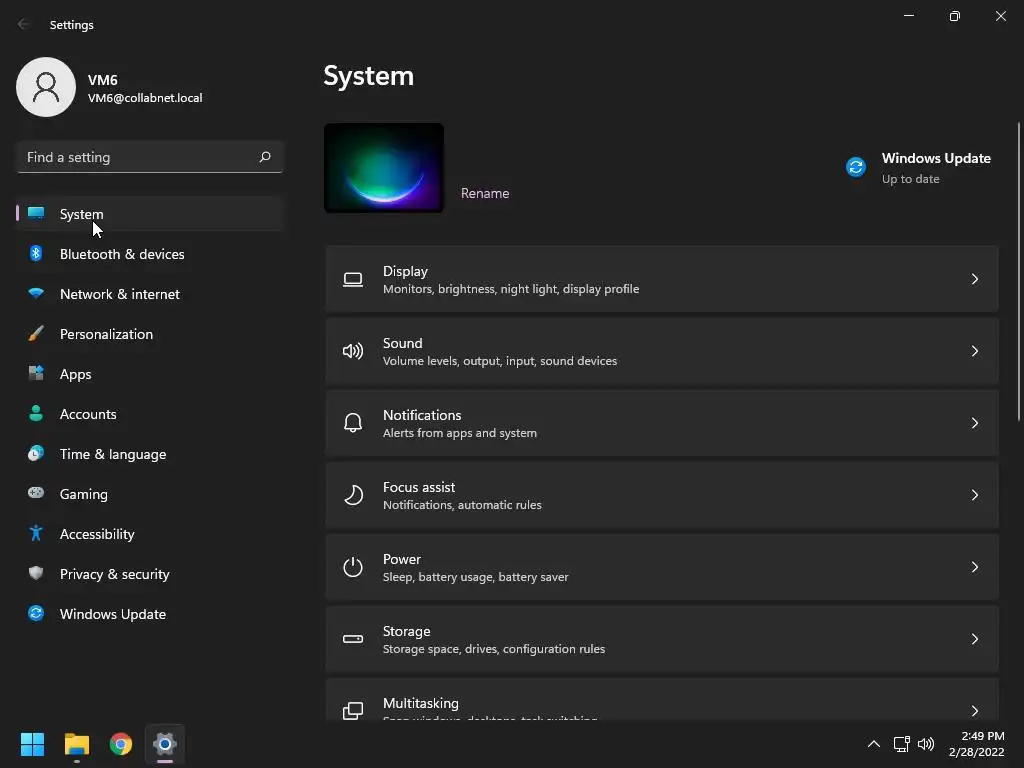
Task: Click the Windows Update sync icon at top right
Action: [856, 167]
